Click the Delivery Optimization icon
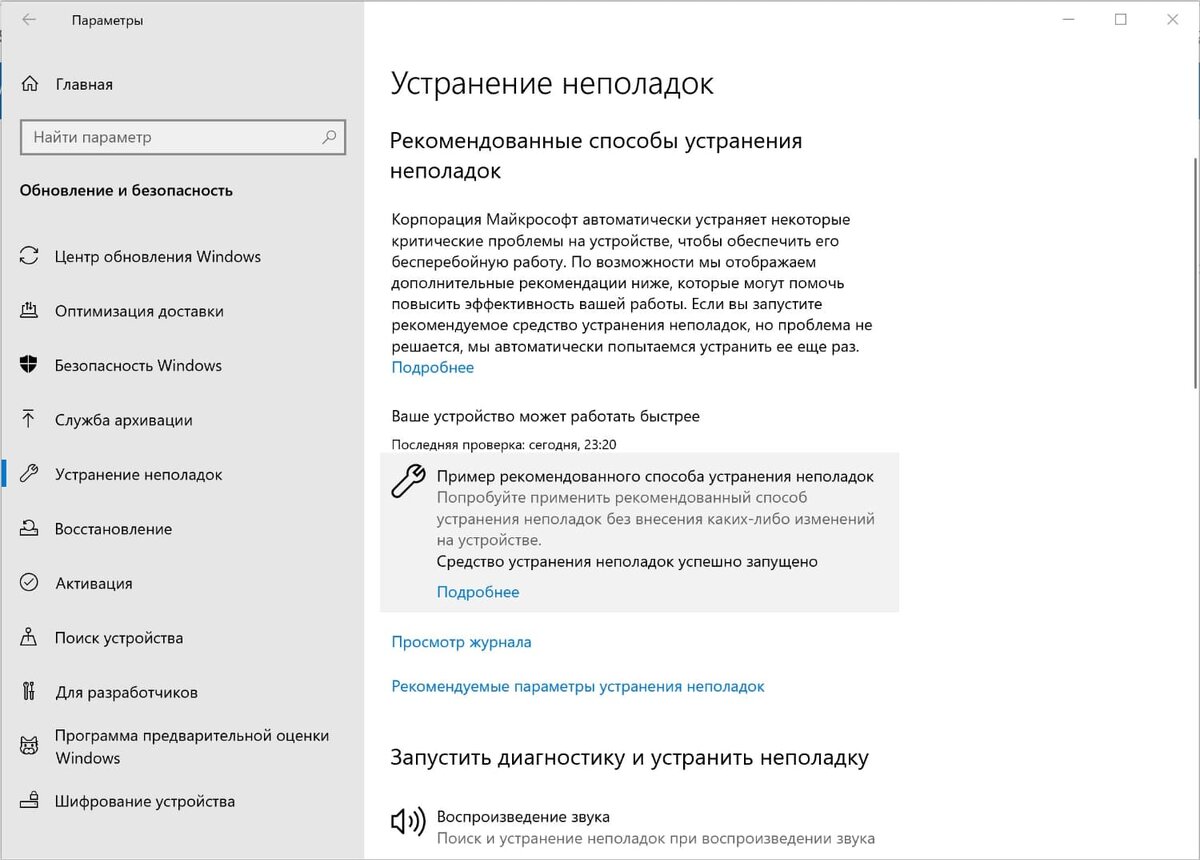Viewport: 1200px width, 860px height. pyautogui.click(x=29, y=311)
